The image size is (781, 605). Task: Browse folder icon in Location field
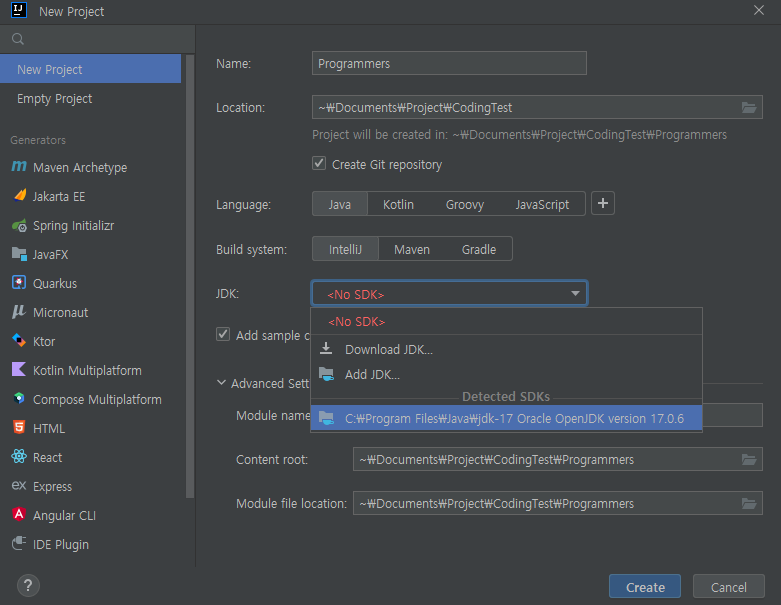click(749, 108)
